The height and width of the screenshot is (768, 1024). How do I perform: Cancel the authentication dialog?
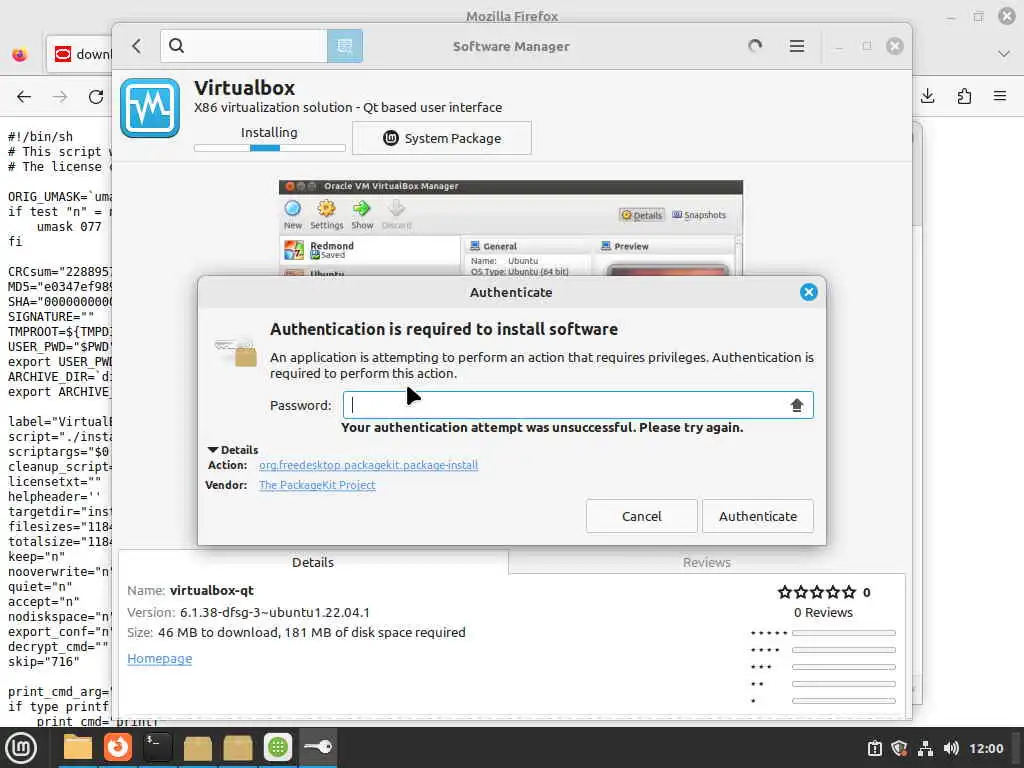pos(641,516)
